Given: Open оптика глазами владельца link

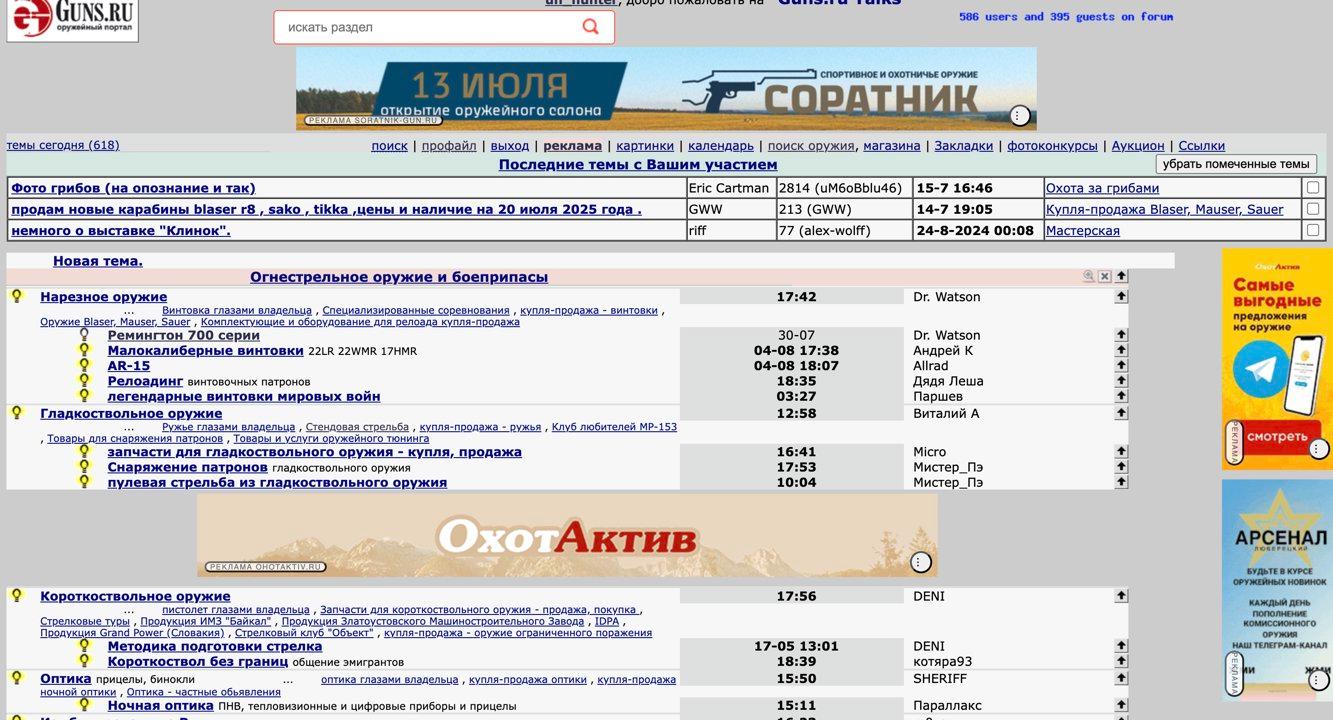Looking at the screenshot, I should click(x=389, y=680).
